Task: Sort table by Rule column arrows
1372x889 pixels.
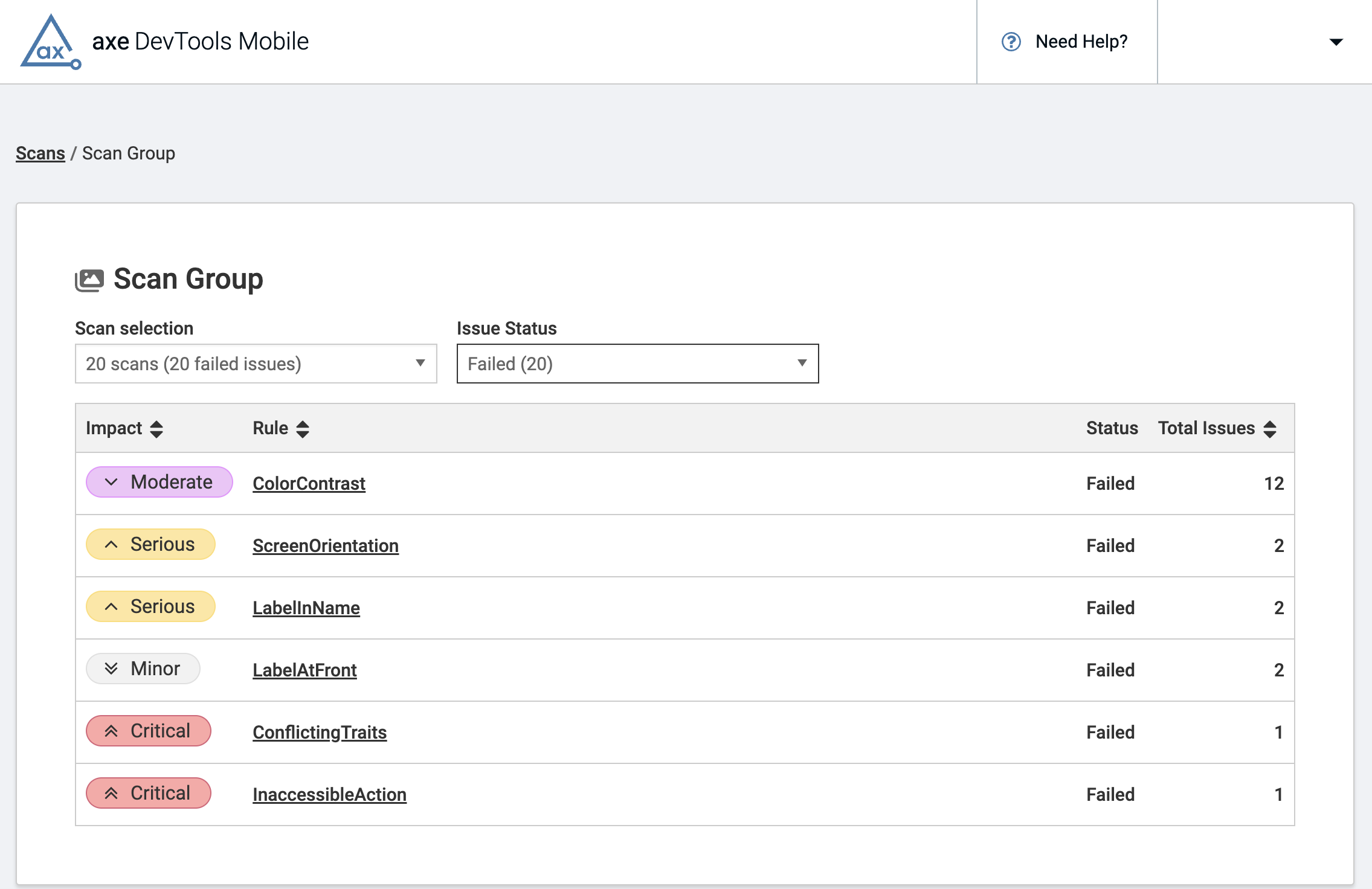Action: [303, 429]
